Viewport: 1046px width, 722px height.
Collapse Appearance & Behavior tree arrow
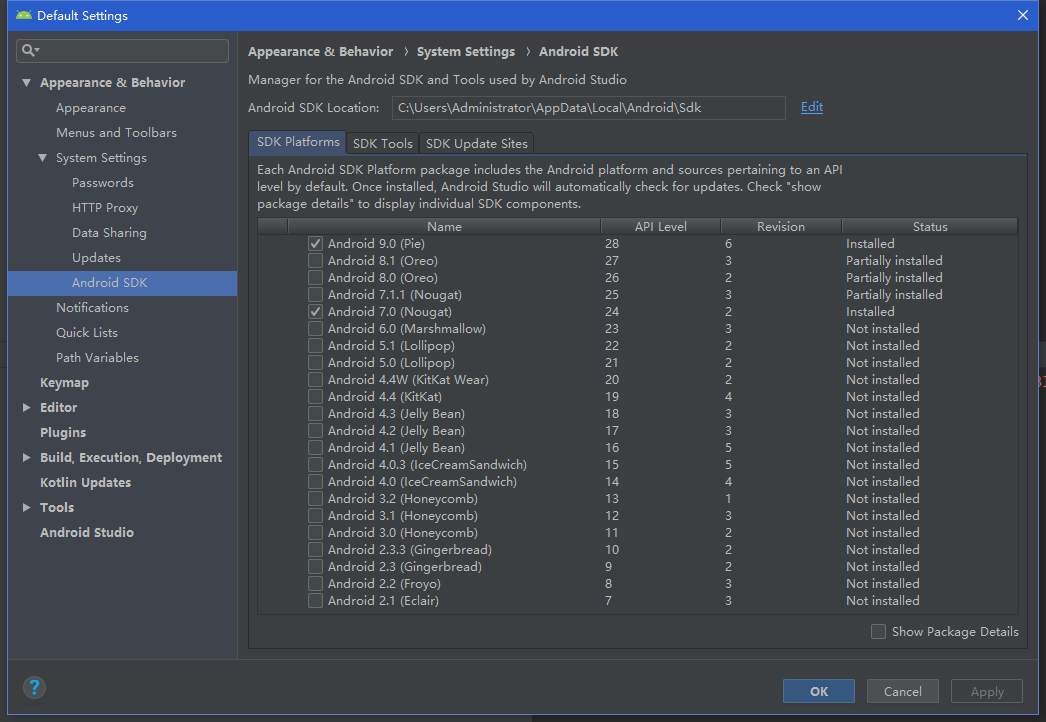(x=27, y=83)
